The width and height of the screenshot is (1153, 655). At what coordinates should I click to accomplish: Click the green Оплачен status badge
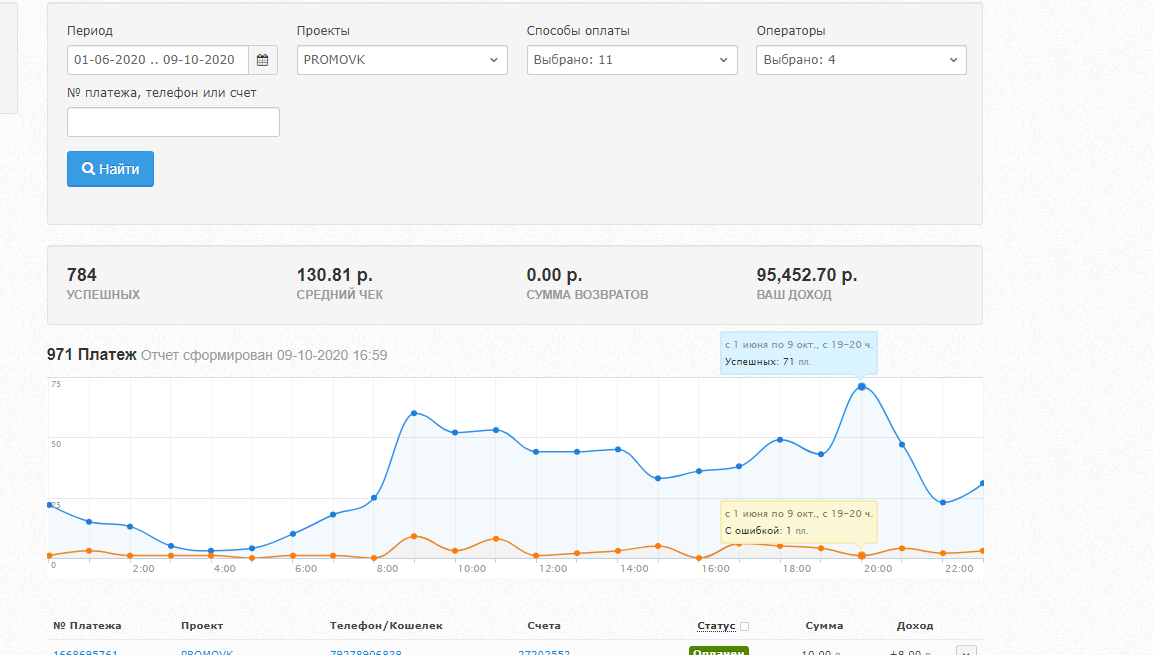point(718,651)
